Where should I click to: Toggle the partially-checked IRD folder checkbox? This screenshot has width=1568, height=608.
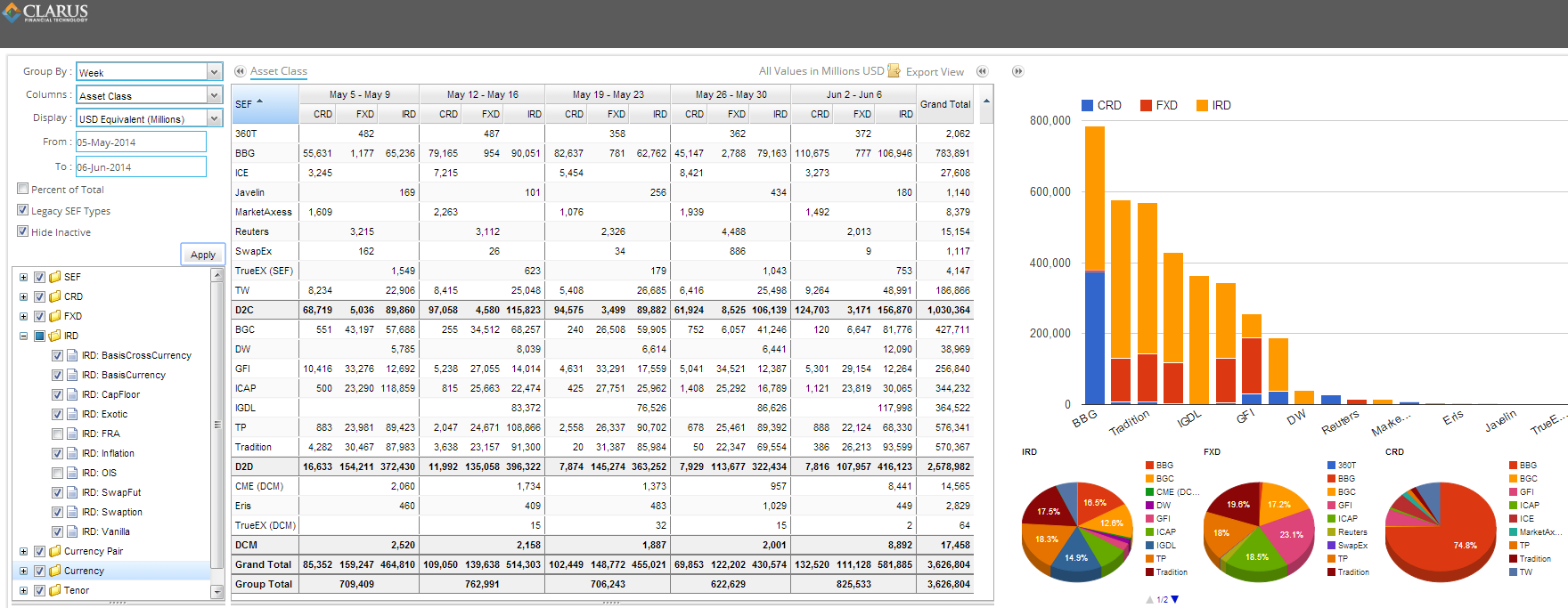click(x=39, y=336)
